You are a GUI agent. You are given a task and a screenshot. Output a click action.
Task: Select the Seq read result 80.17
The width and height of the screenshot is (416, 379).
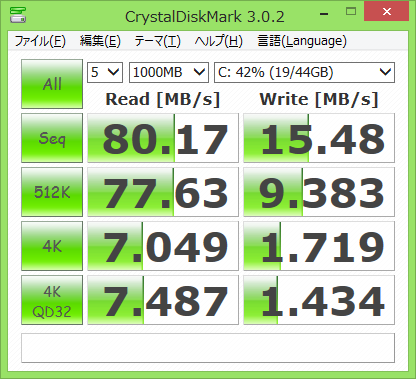163,138
